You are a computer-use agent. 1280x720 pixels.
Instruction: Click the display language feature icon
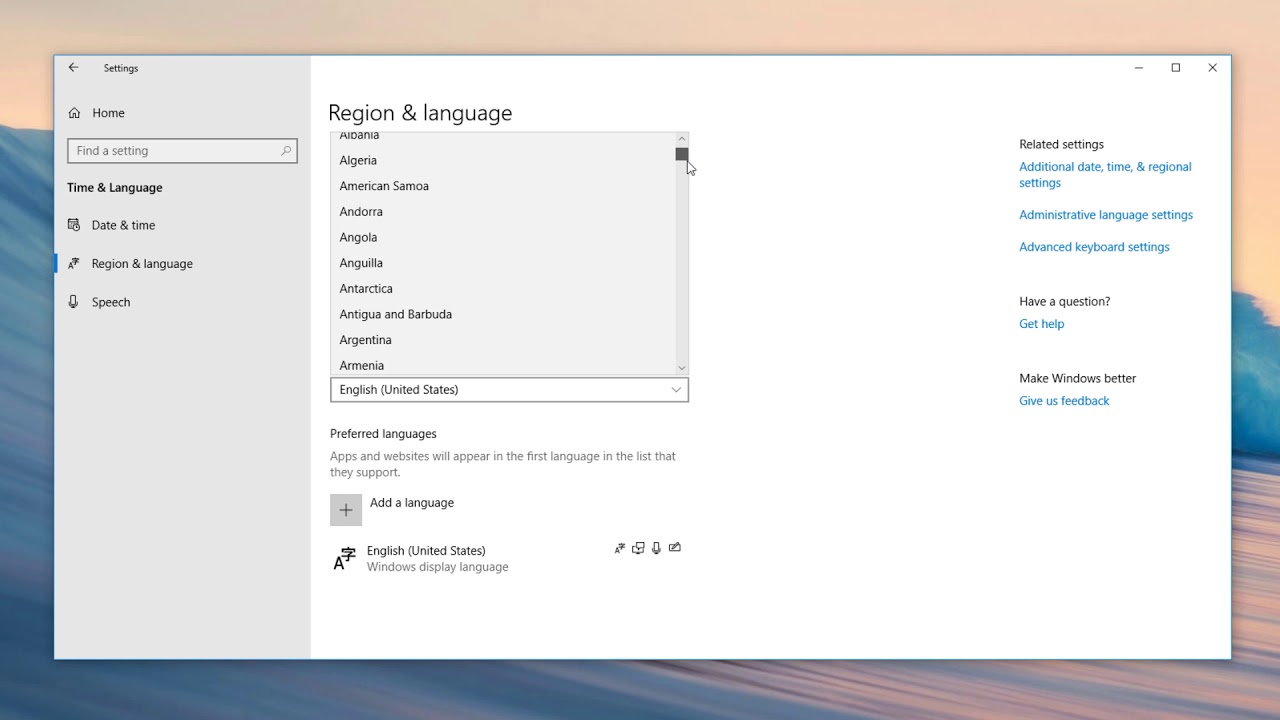point(620,548)
